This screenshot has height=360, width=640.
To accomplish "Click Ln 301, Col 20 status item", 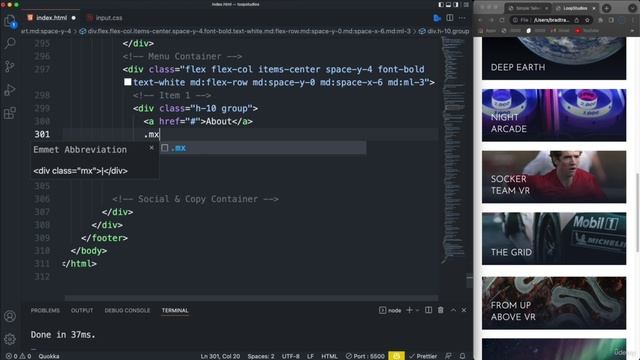I will pyautogui.click(x=220, y=356).
